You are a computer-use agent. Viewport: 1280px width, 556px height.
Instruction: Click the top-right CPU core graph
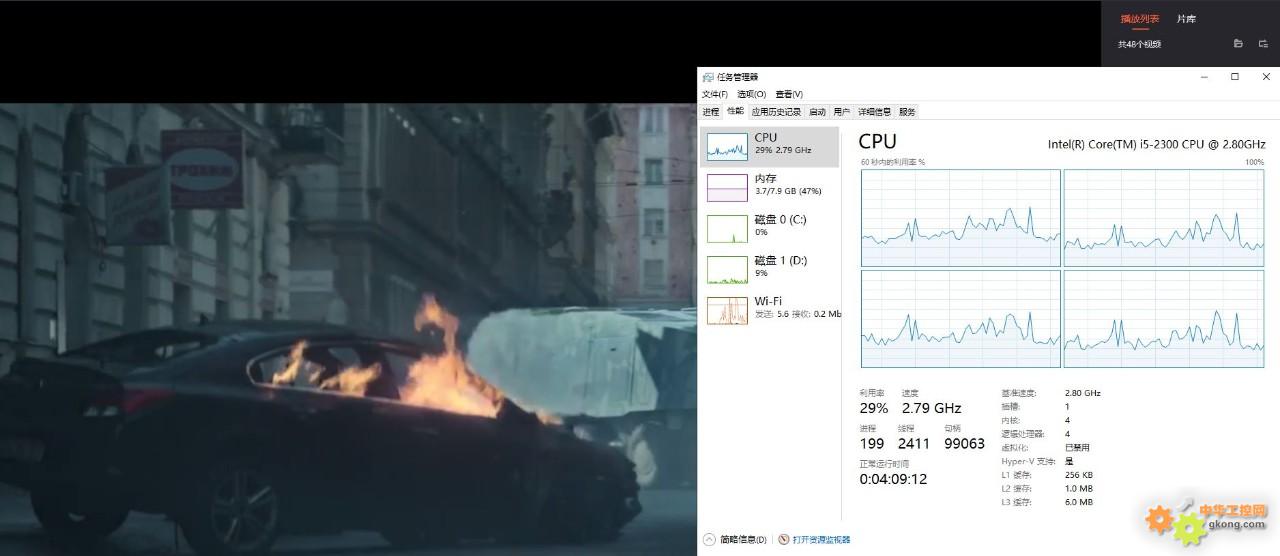[1164, 218]
